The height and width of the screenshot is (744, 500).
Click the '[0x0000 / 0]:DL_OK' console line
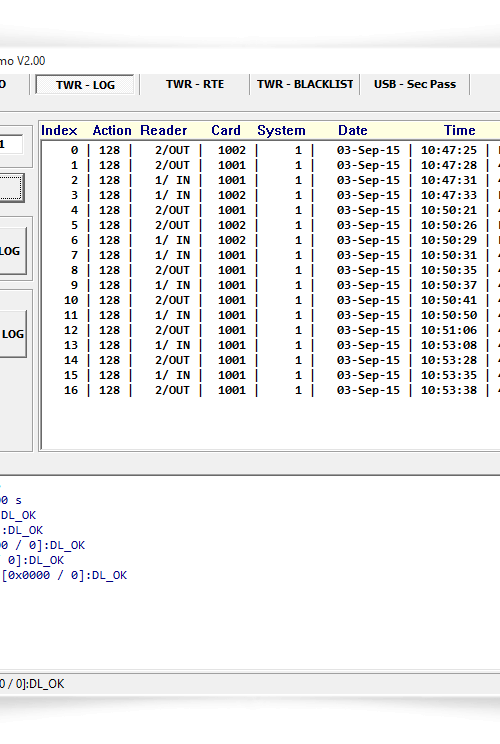coord(64,576)
